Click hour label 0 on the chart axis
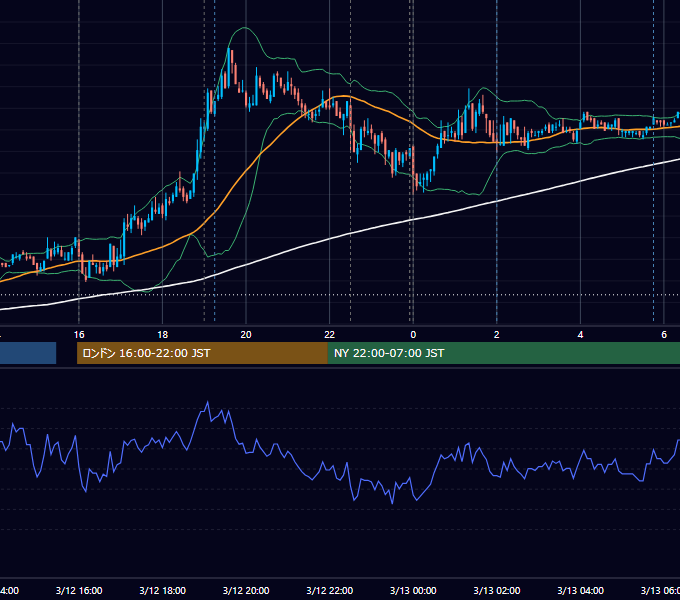The image size is (680, 600). (413, 335)
